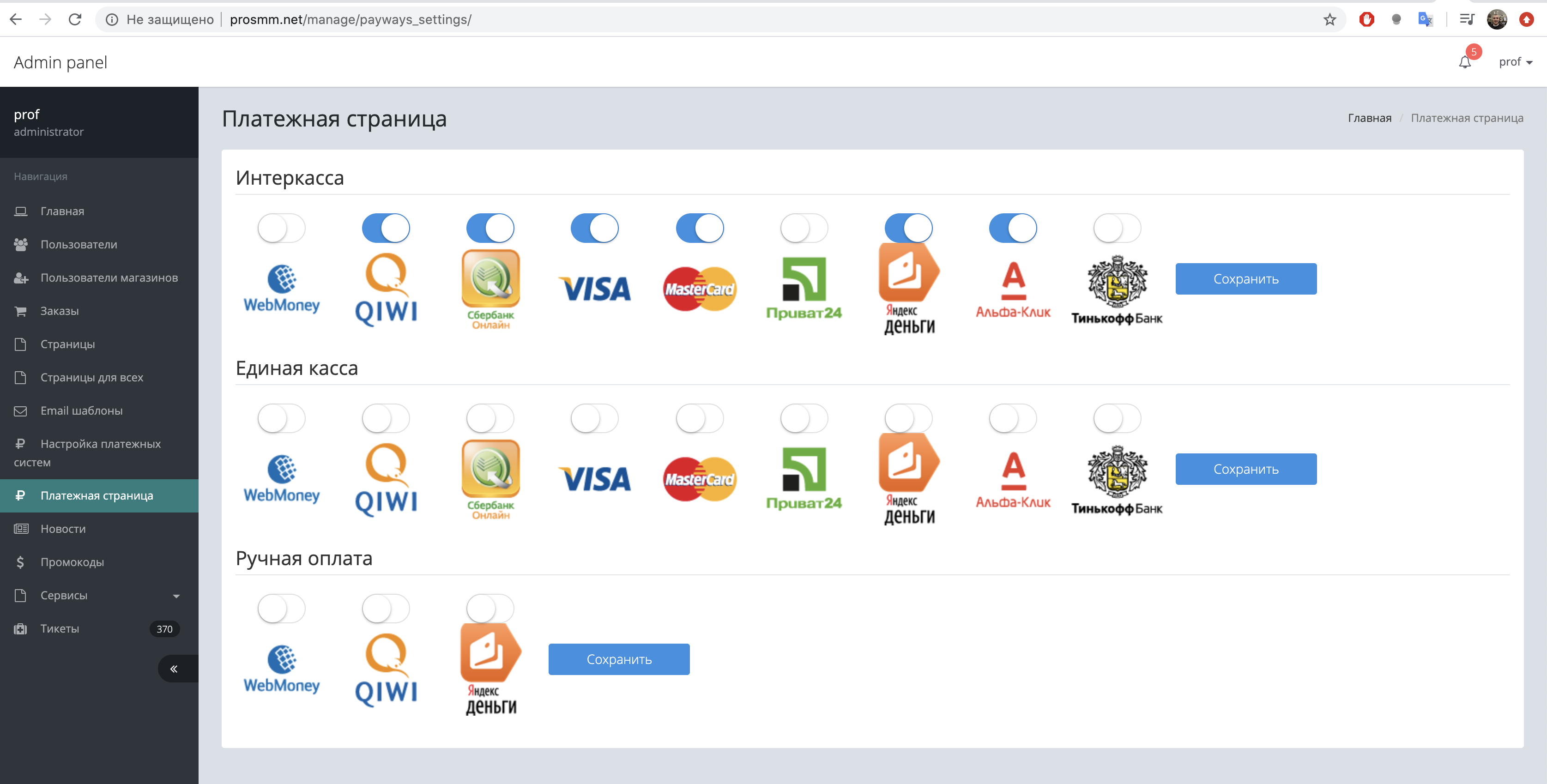The image size is (1547, 784).
Task: Reload the page with browser refresh icon
Action: coord(75,20)
